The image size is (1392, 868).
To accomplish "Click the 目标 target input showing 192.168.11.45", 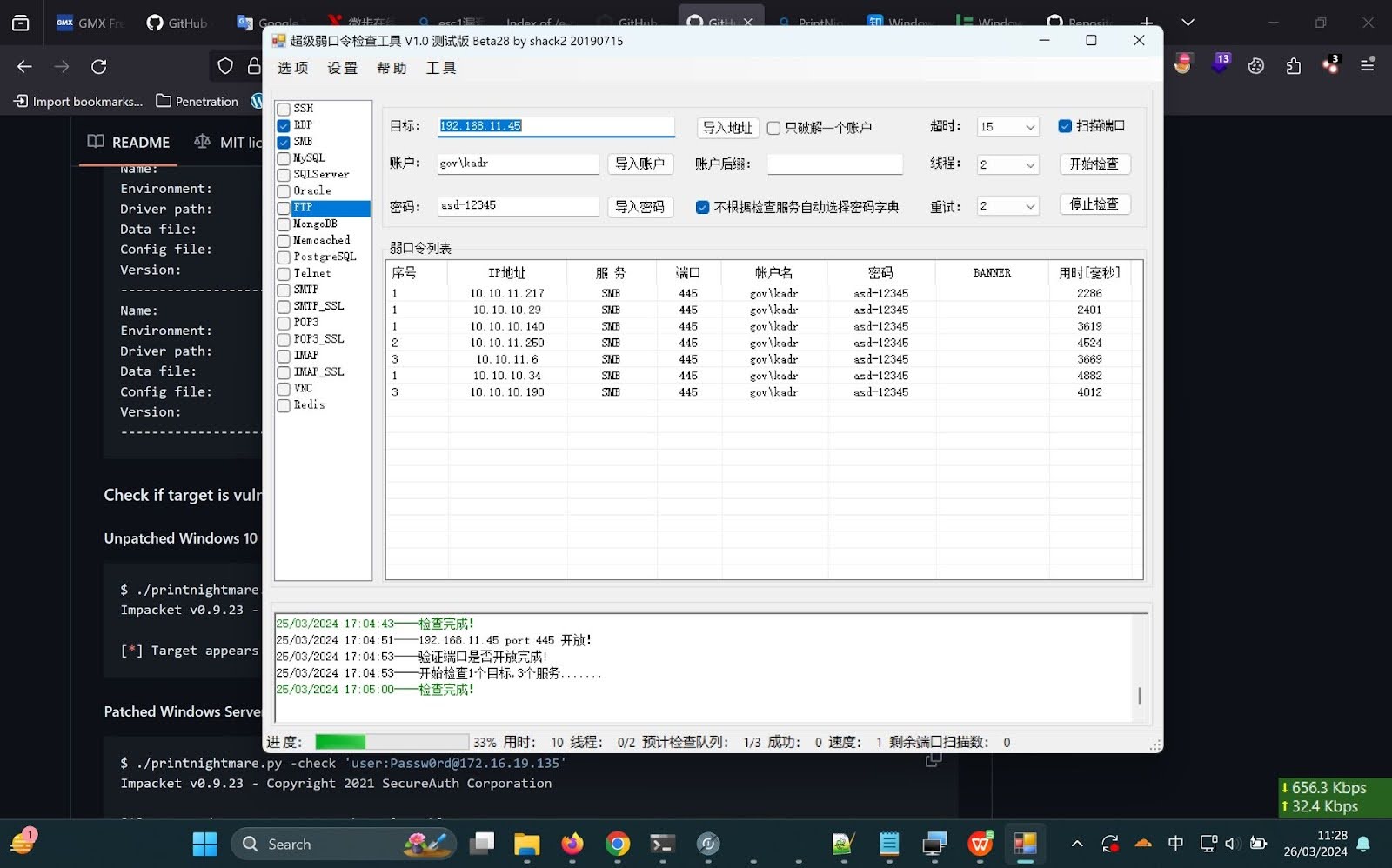I will tap(557, 126).
